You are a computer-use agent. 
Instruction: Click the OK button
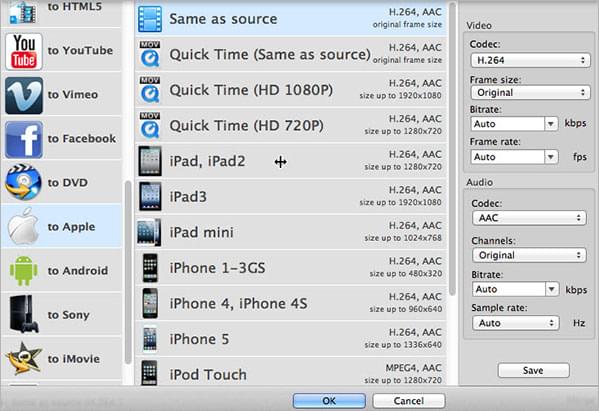click(x=329, y=401)
